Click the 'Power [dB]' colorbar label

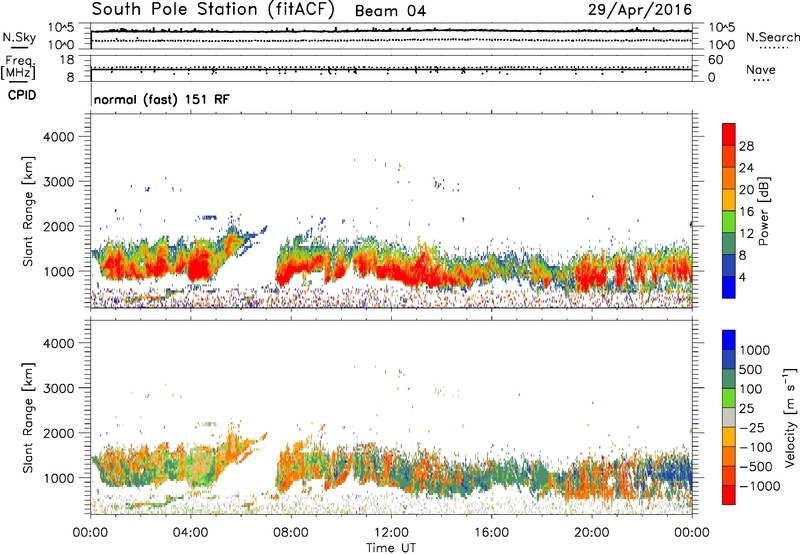click(x=763, y=211)
